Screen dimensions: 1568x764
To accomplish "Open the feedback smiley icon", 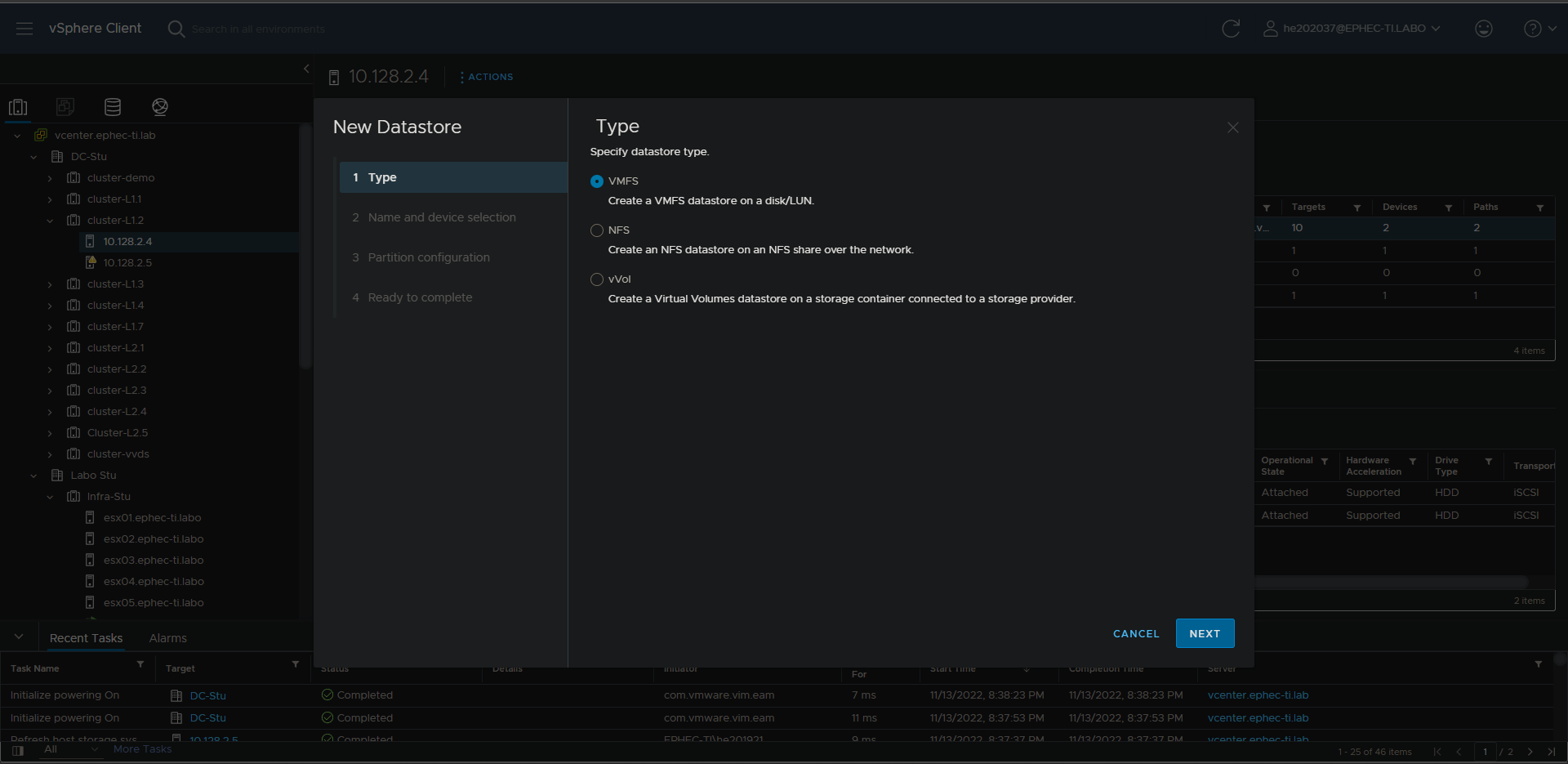I will point(1484,29).
